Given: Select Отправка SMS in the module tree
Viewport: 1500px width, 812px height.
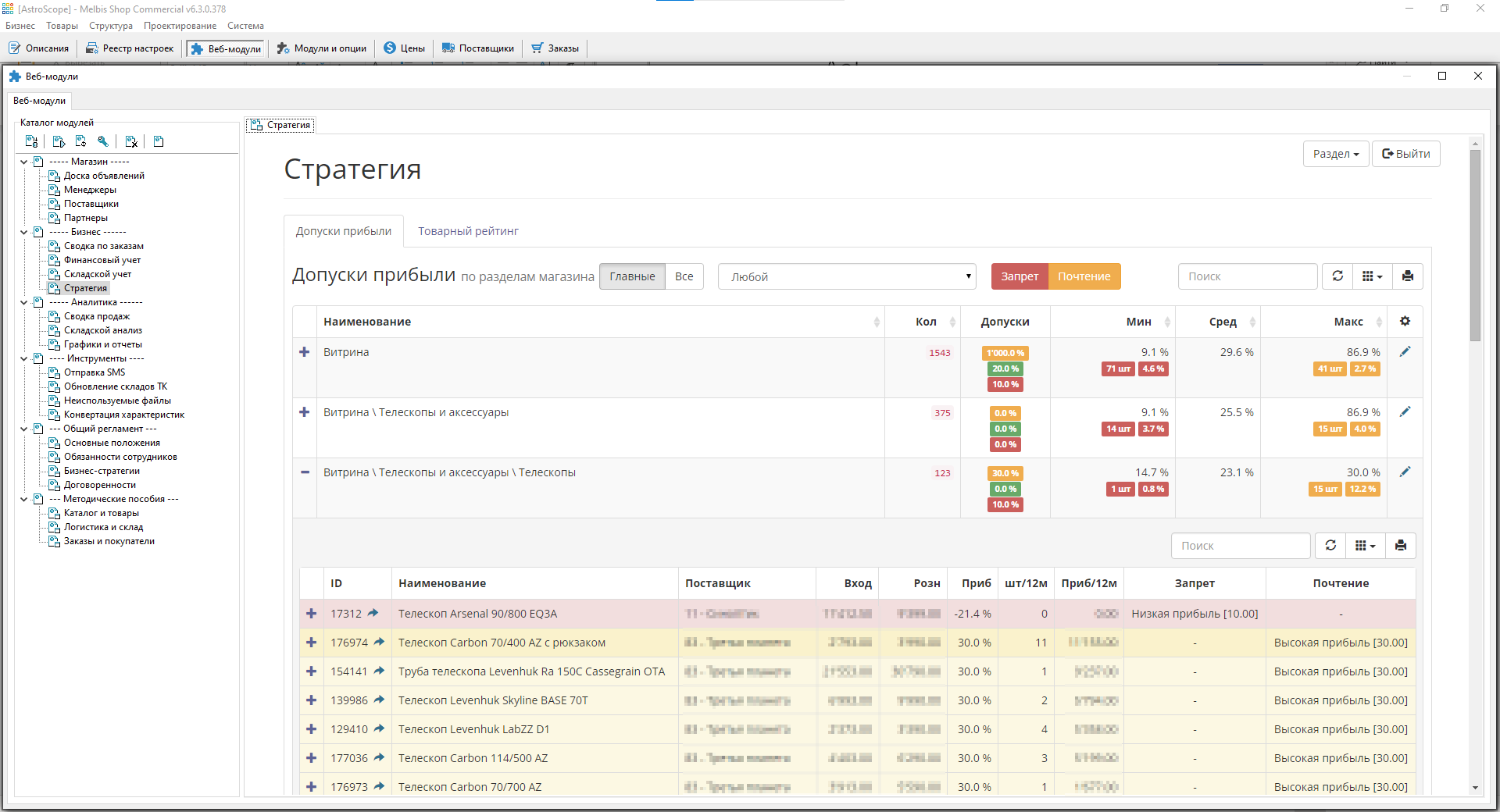Looking at the screenshot, I should tap(95, 372).
